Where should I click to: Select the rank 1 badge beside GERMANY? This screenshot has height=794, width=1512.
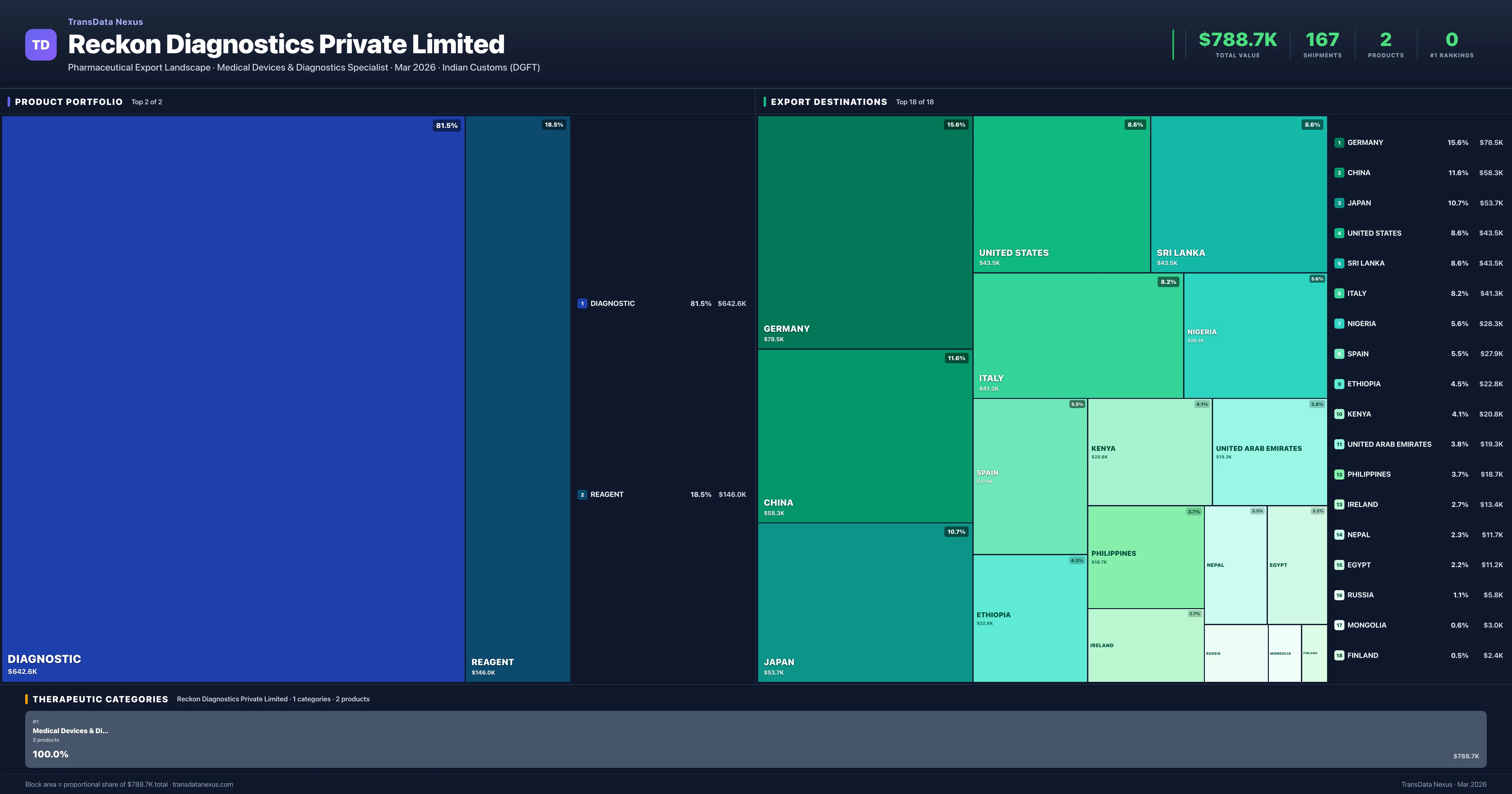pos(1340,142)
